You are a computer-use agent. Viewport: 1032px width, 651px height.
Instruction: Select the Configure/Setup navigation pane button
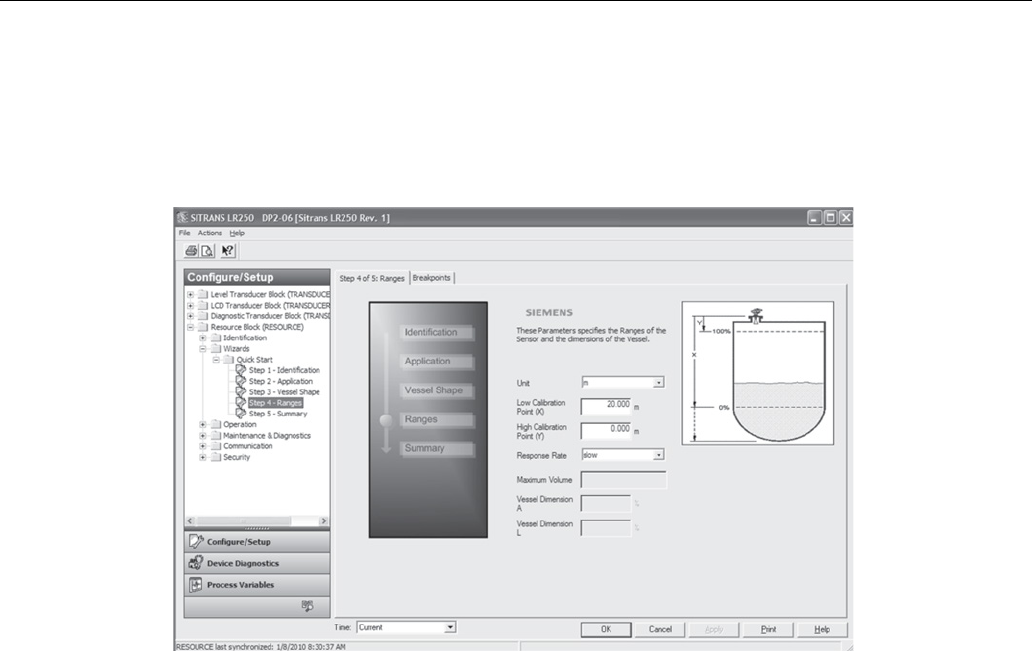pos(257,542)
